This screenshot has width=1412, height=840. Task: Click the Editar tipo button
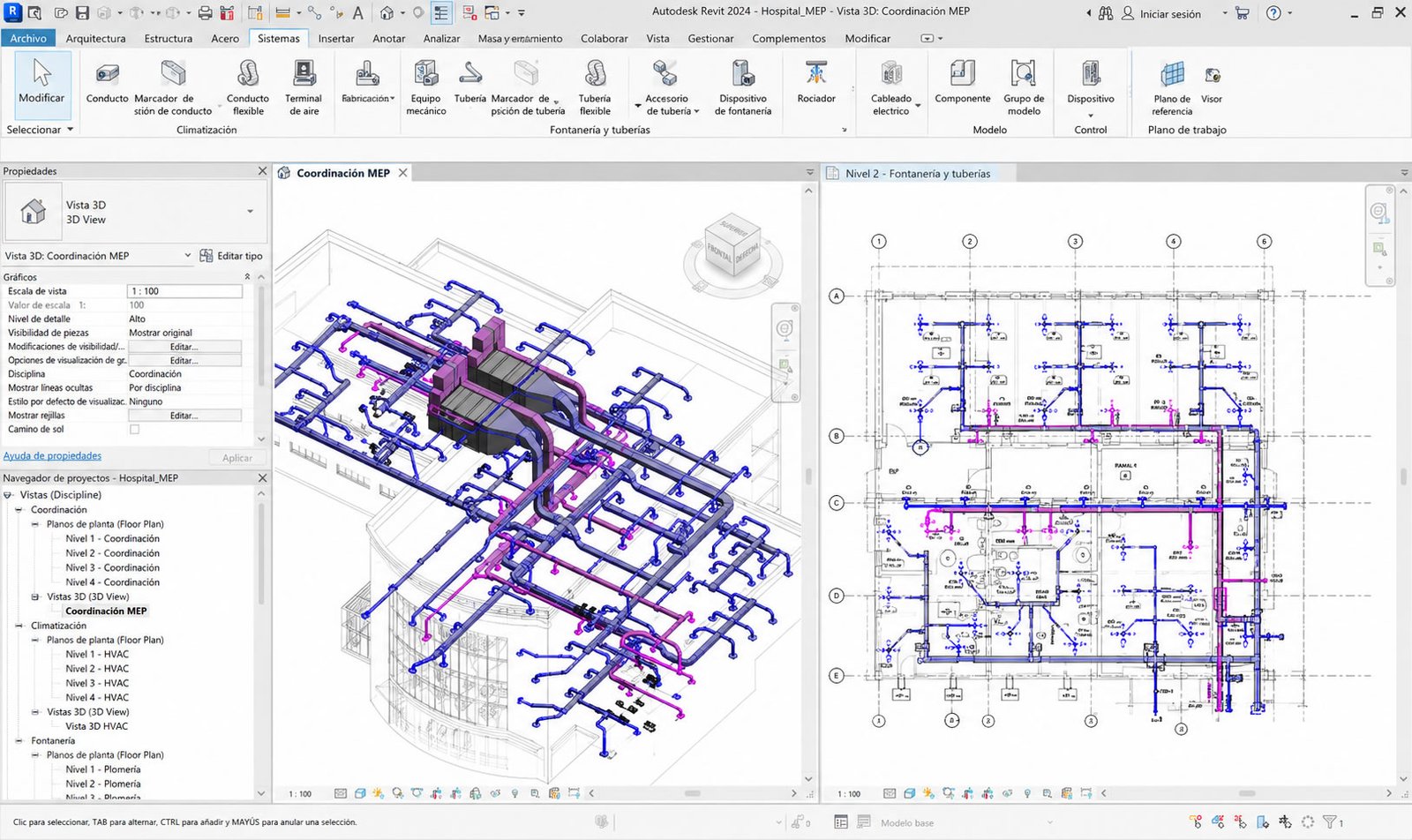point(231,256)
